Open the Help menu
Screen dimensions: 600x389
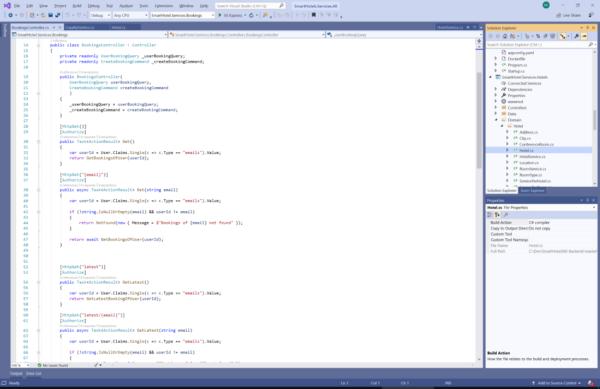204,6
